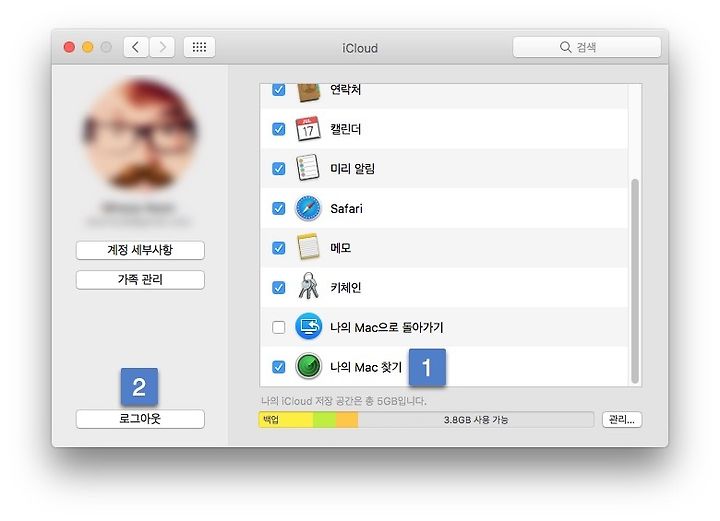Click the 로그아웃 sign out button
720x521 pixels.
coord(140,419)
